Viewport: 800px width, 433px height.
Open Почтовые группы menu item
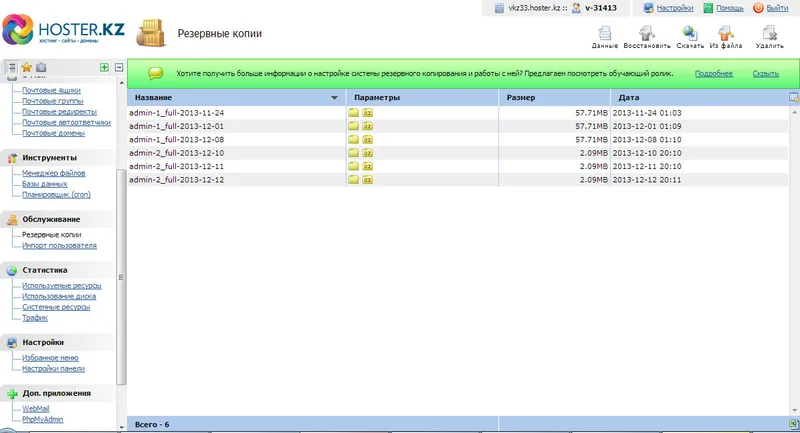[53, 101]
